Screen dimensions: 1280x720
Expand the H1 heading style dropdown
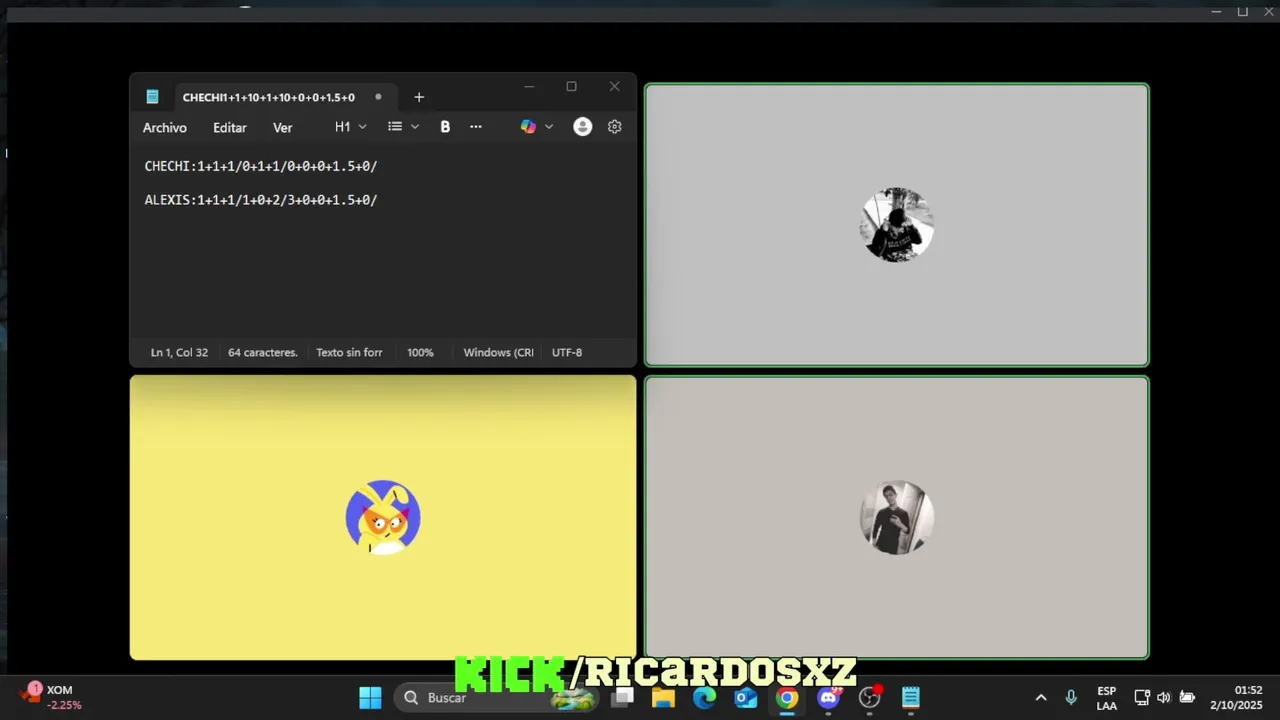pos(351,127)
